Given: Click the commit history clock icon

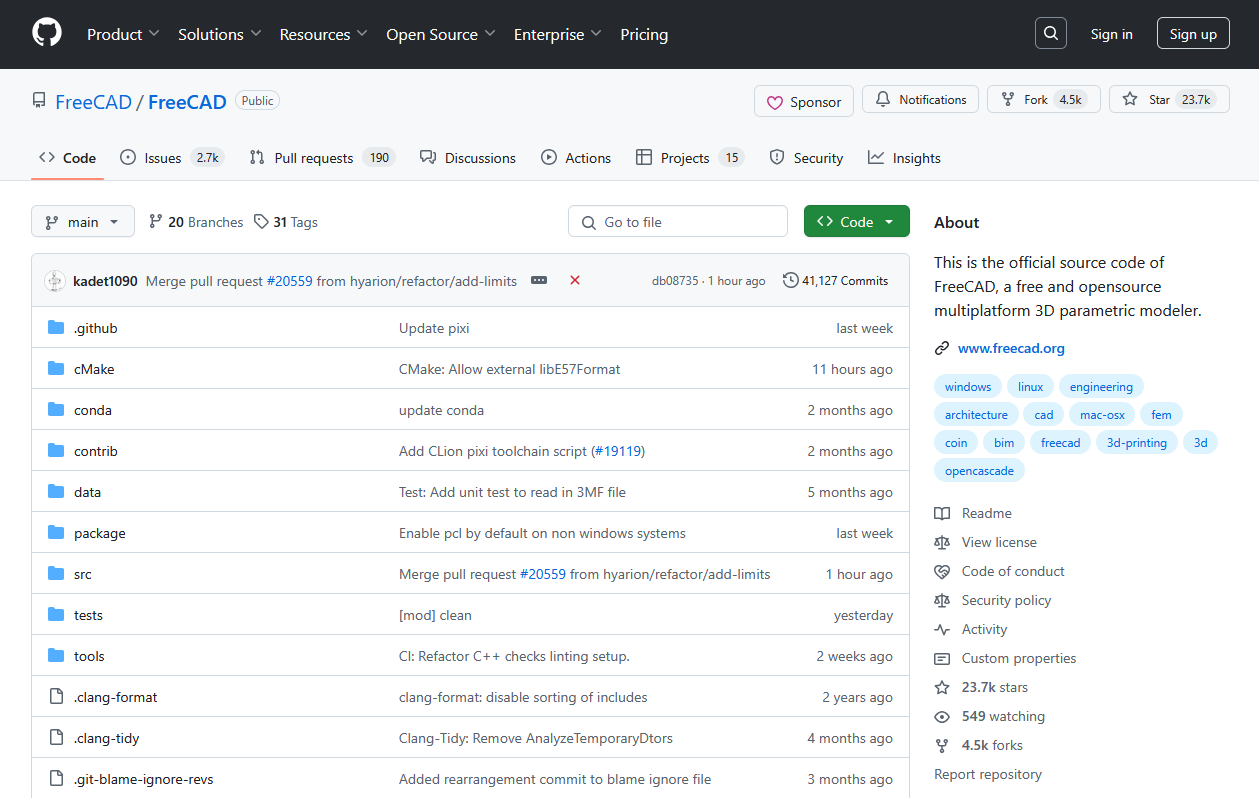Looking at the screenshot, I should pos(790,281).
